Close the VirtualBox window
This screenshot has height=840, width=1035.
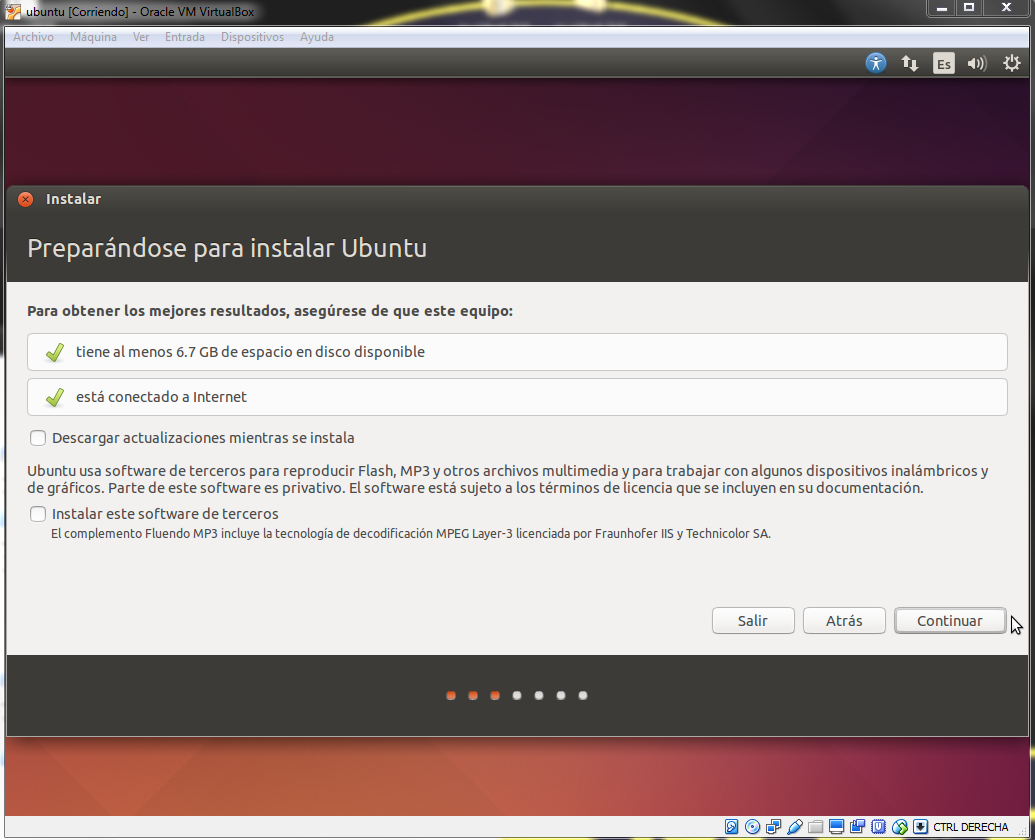[x=1006, y=8]
